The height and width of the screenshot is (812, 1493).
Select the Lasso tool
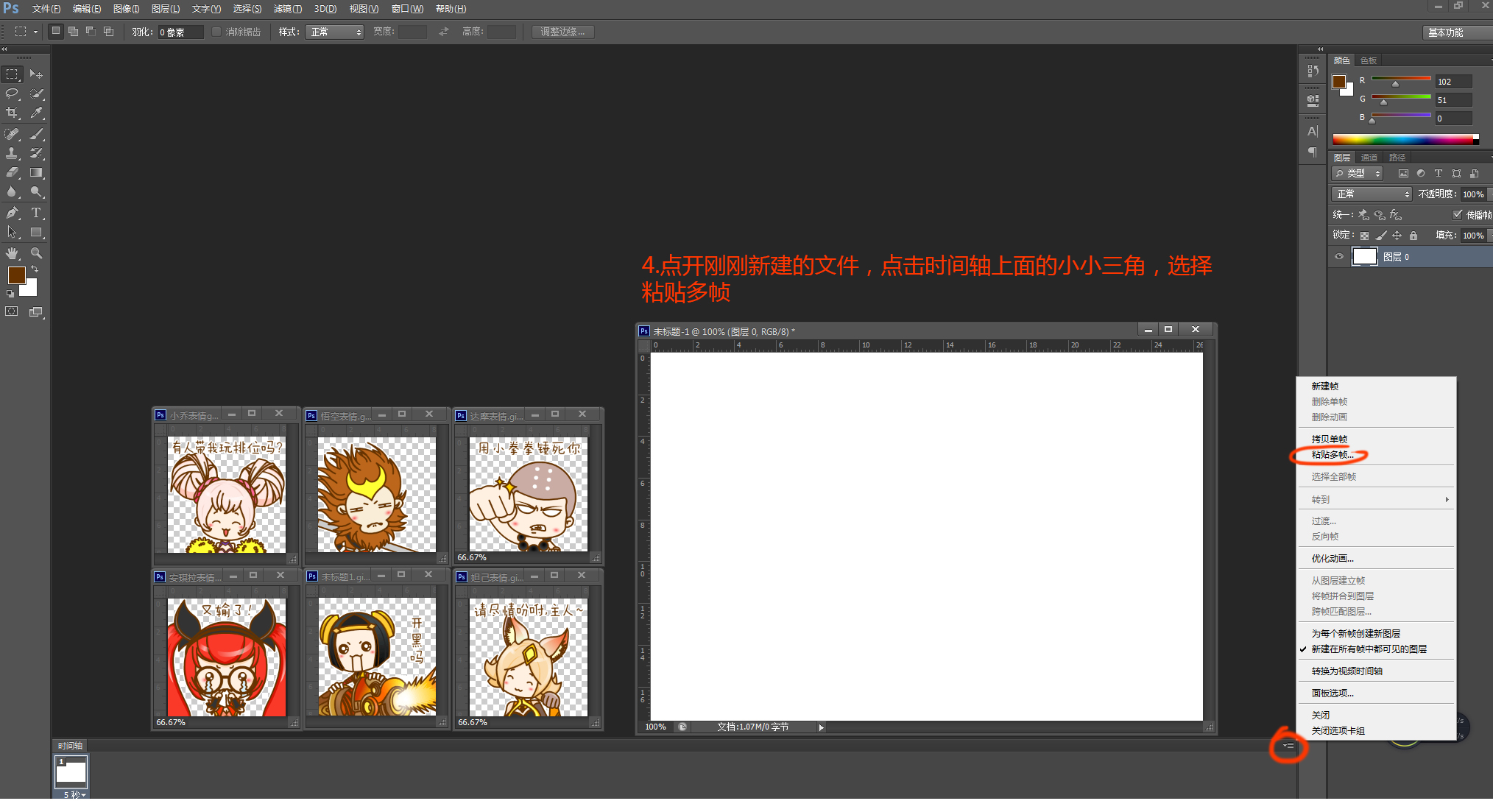(x=13, y=93)
